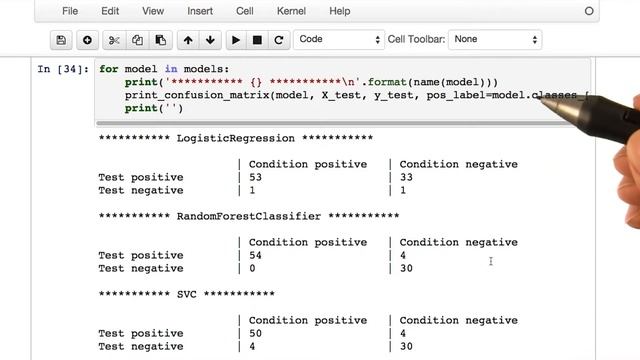Click value 33 in LogisticRegression table
The image size is (640, 360).
pyautogui.click(x=406, y=177)
